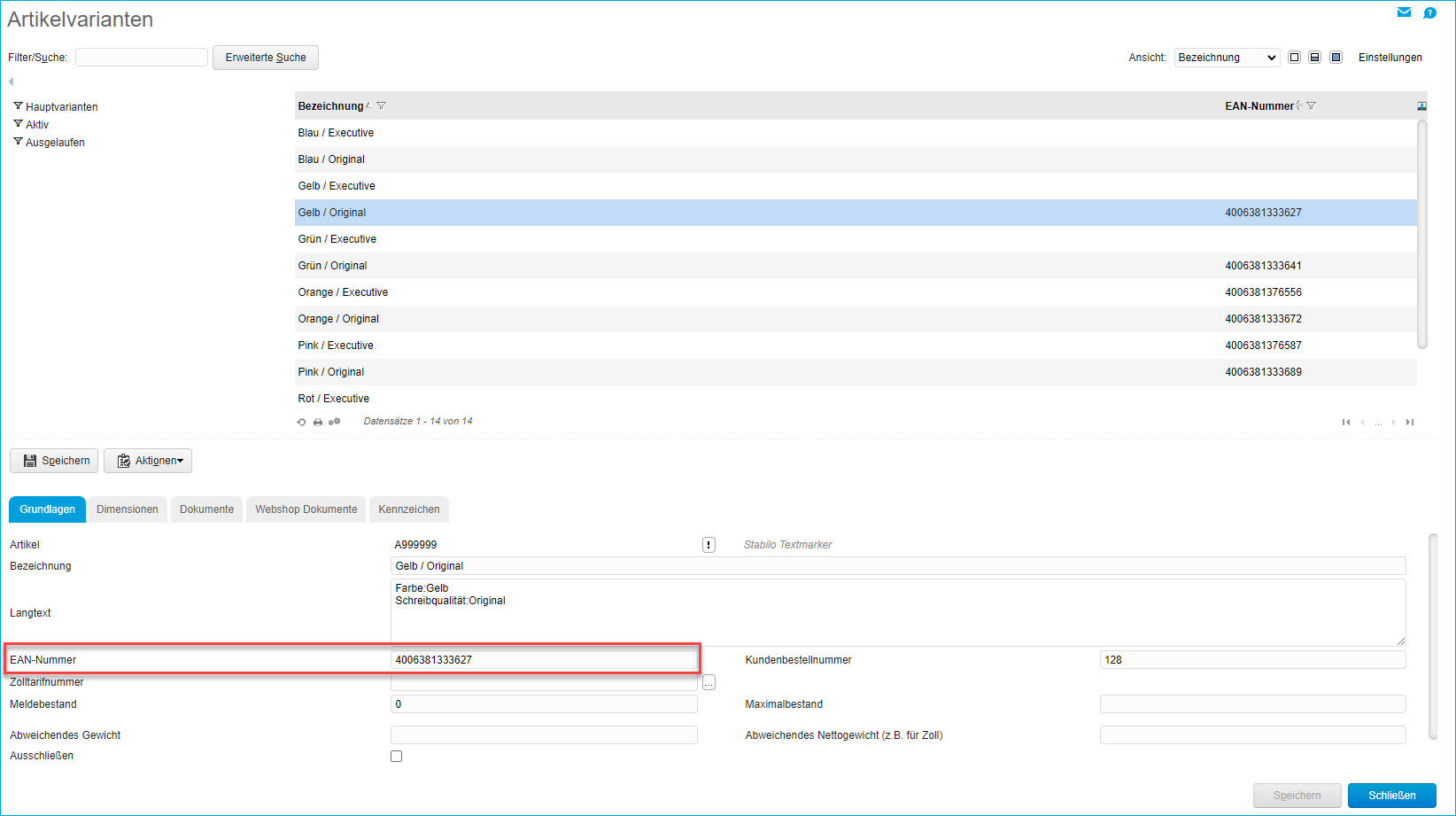Switch to the Dokumente tab

pyautogui.click(x=206, y=509)
